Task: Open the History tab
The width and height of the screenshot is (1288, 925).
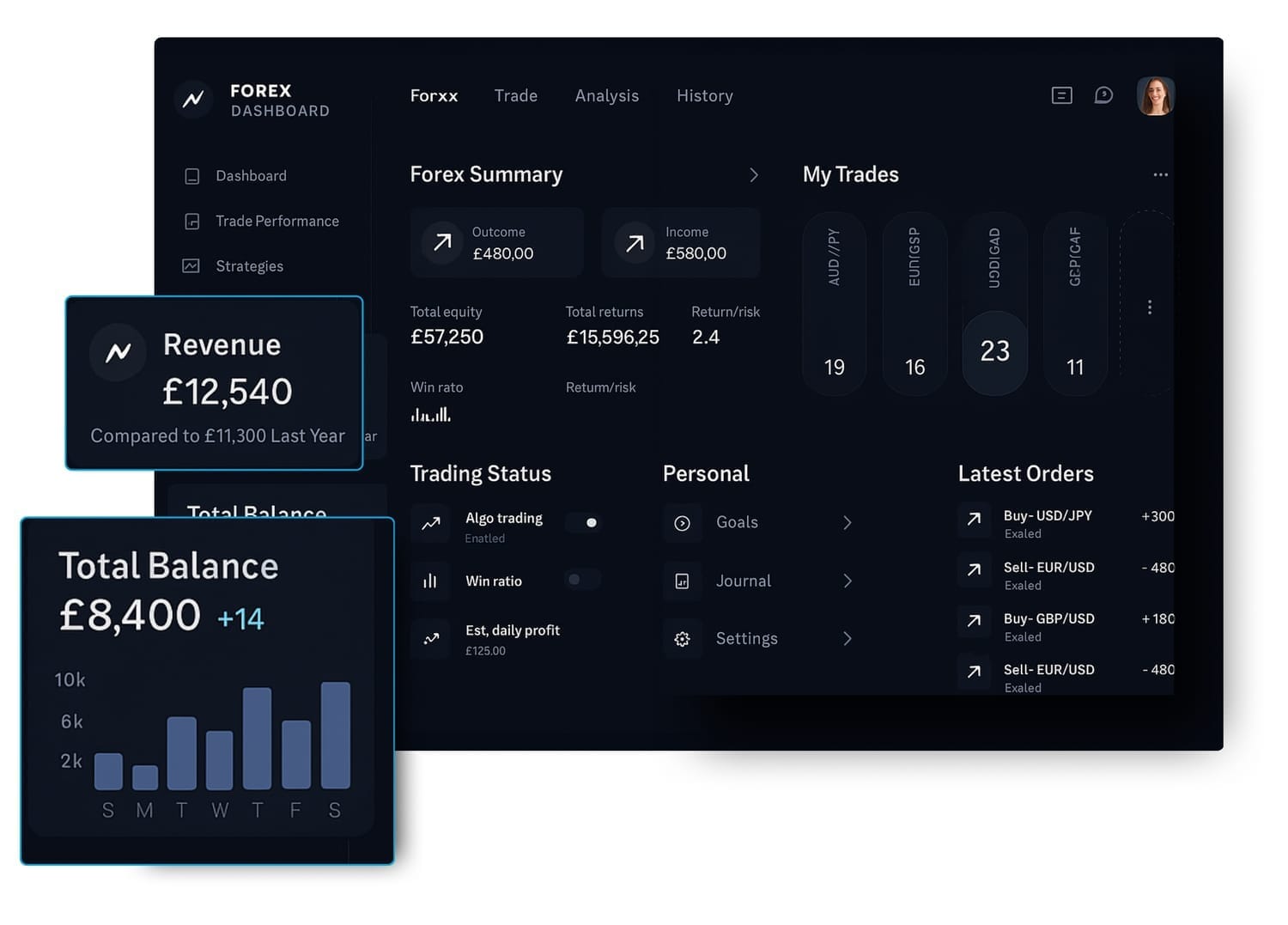Action: (704, 96)
